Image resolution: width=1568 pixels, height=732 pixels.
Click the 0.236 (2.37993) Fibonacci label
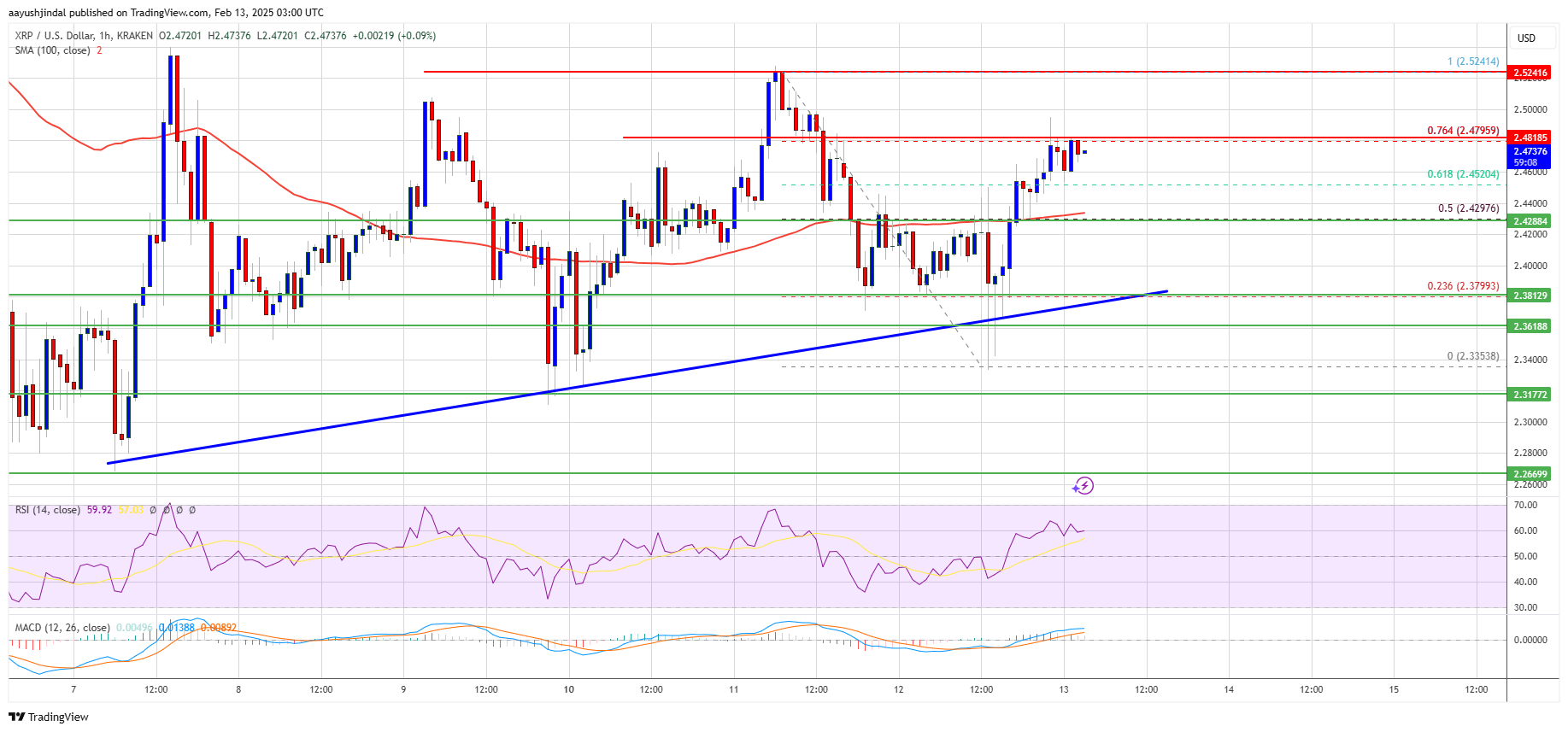point(1463,286)
